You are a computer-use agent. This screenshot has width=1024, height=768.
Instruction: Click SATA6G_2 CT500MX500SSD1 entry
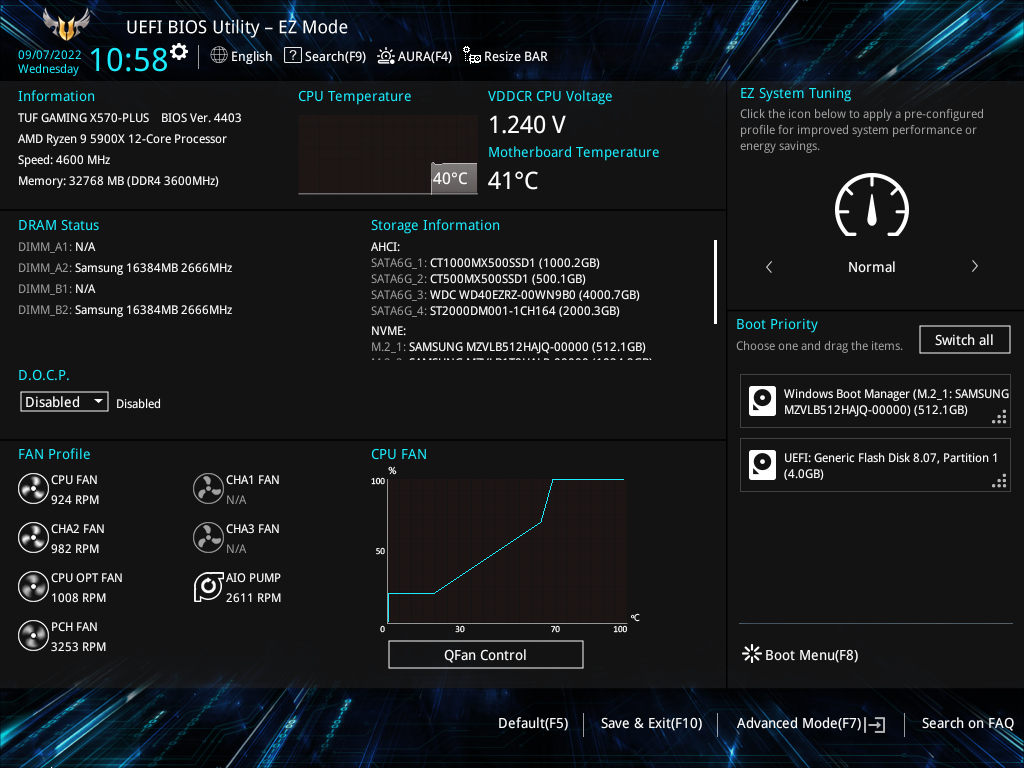coord(478,279)
